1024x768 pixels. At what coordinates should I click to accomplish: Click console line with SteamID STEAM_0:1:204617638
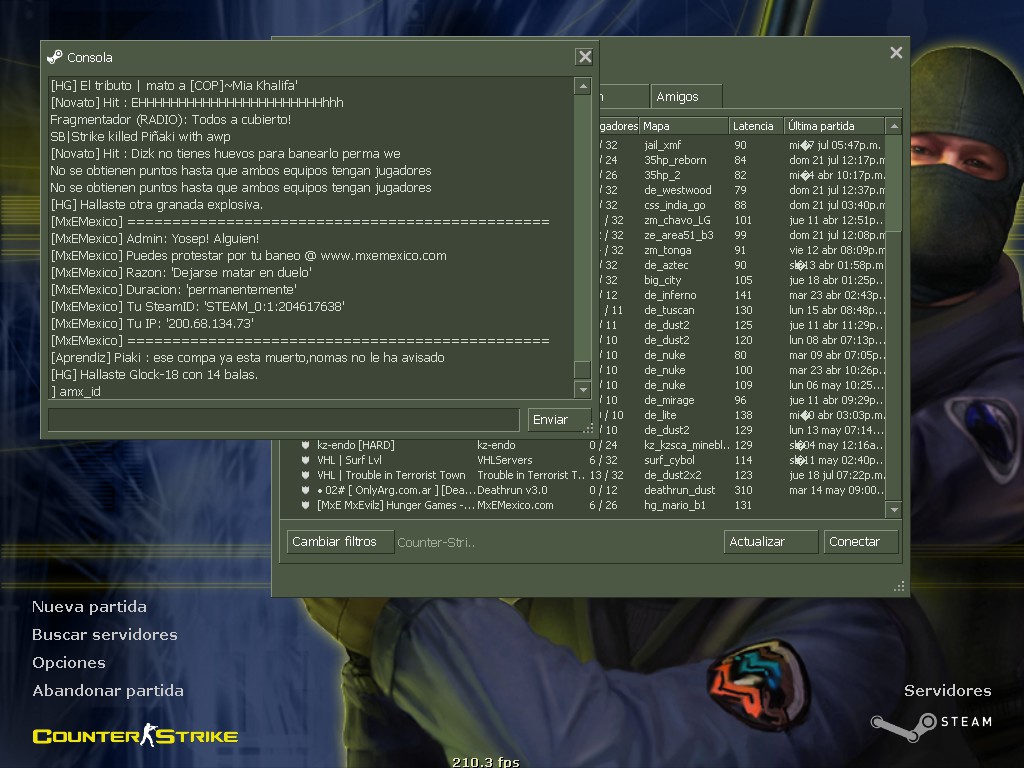pos(197,306)
